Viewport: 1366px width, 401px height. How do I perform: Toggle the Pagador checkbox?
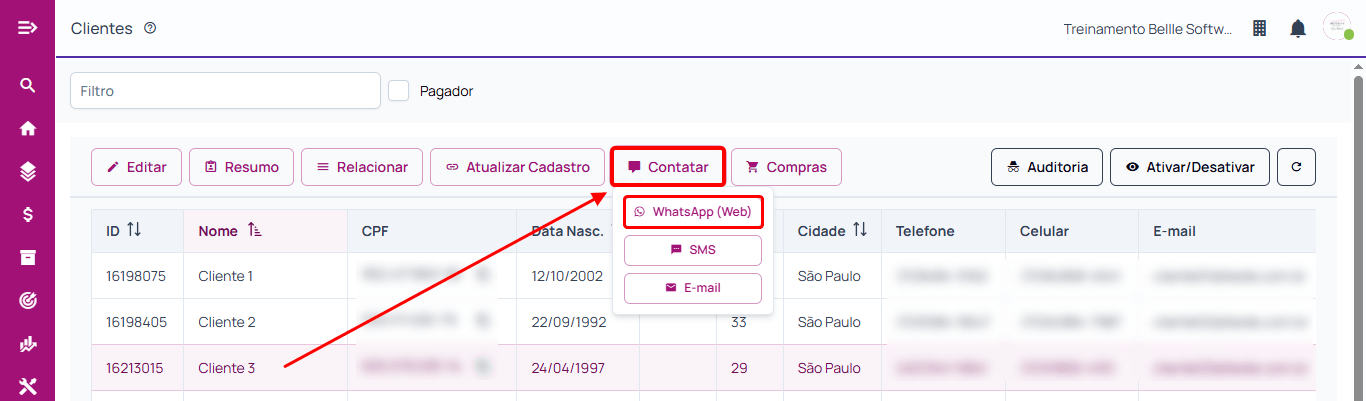click(399, 91)
